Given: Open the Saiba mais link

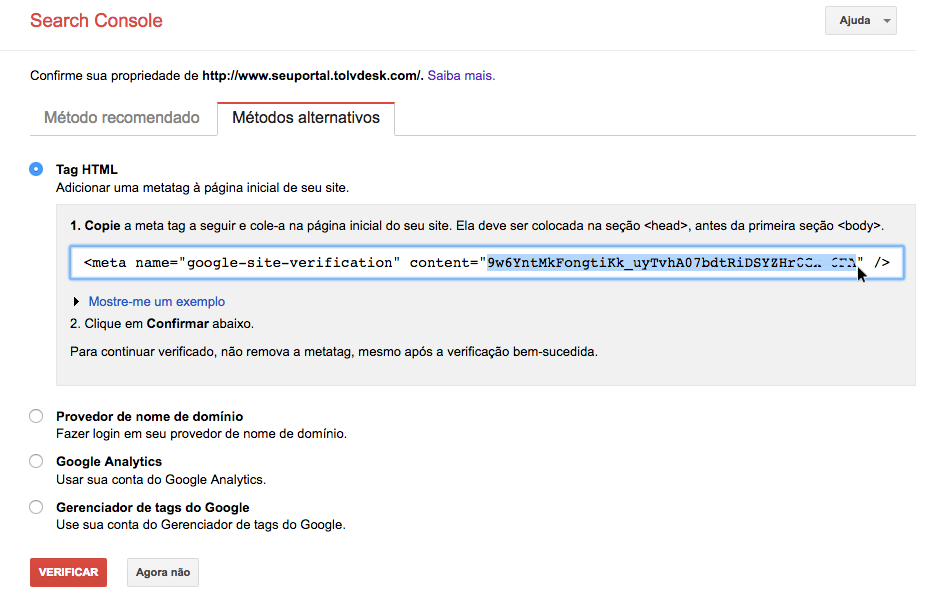Looking at the screenshot, I should click(461, 75).
